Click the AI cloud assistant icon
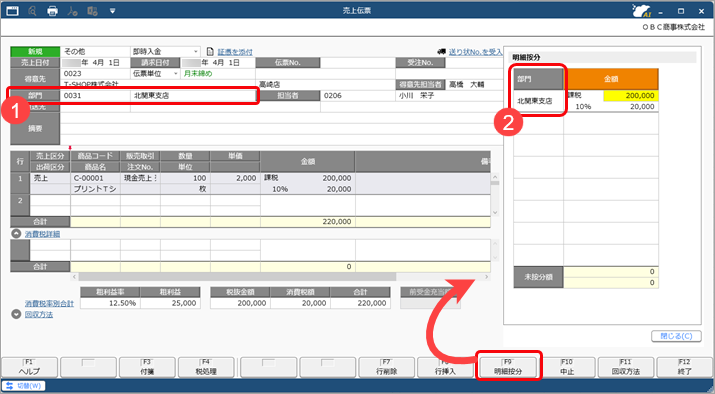This screenshot has width=715, height=394. 641,10
